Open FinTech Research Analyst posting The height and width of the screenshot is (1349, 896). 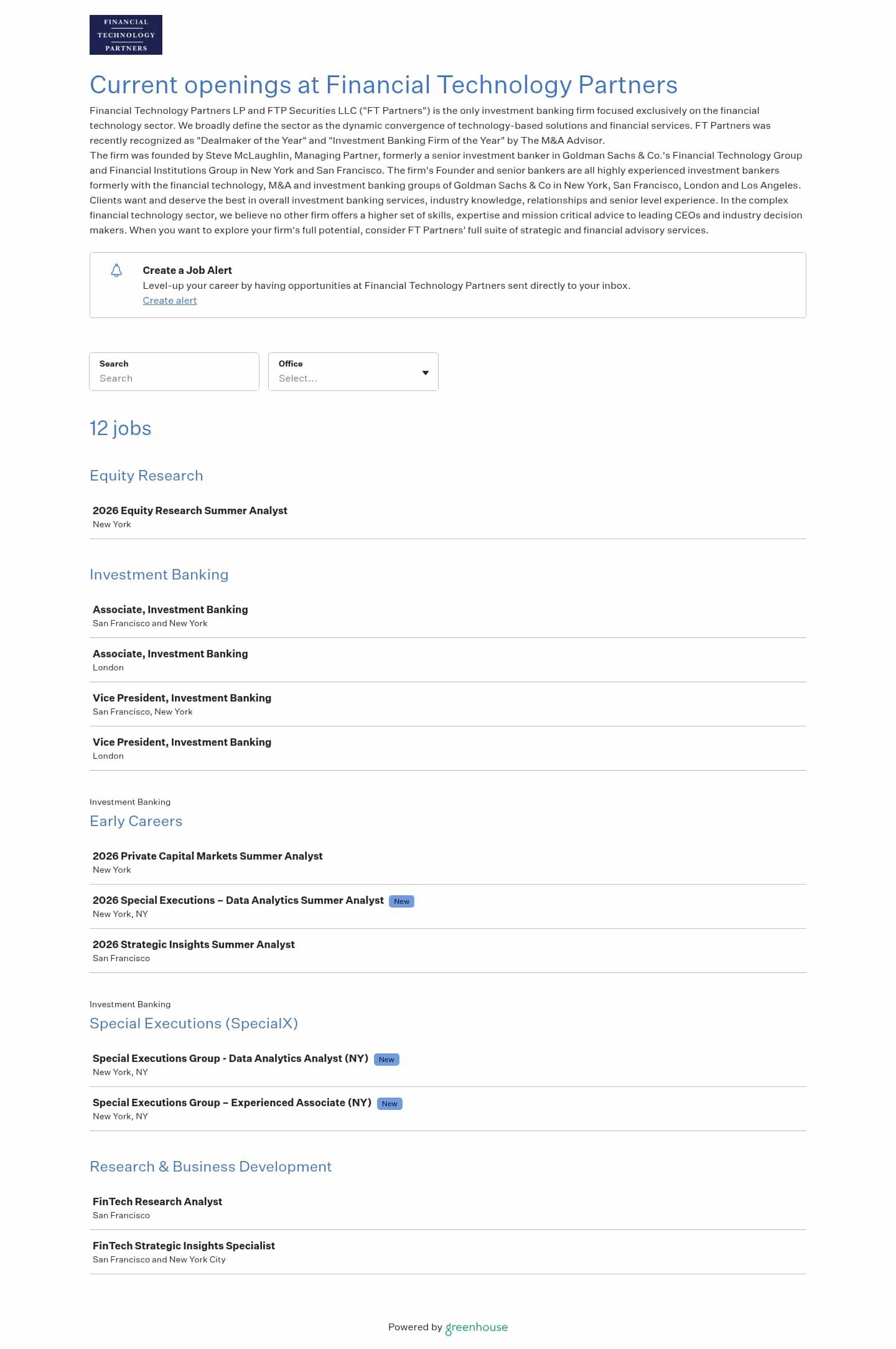(157, 1201)
